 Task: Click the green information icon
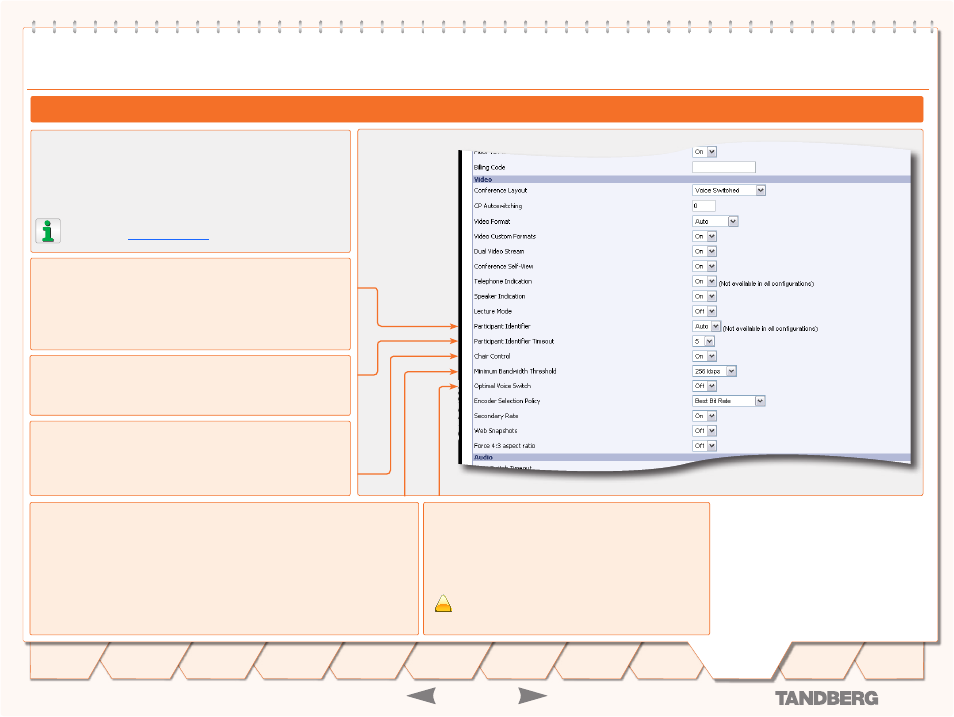tap(48, 231)
